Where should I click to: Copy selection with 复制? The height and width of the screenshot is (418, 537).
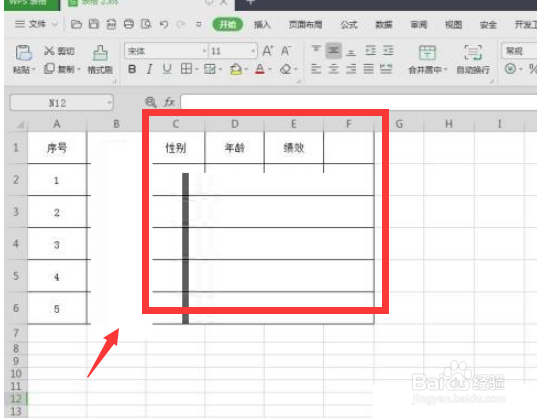click(x=59, y=69)
